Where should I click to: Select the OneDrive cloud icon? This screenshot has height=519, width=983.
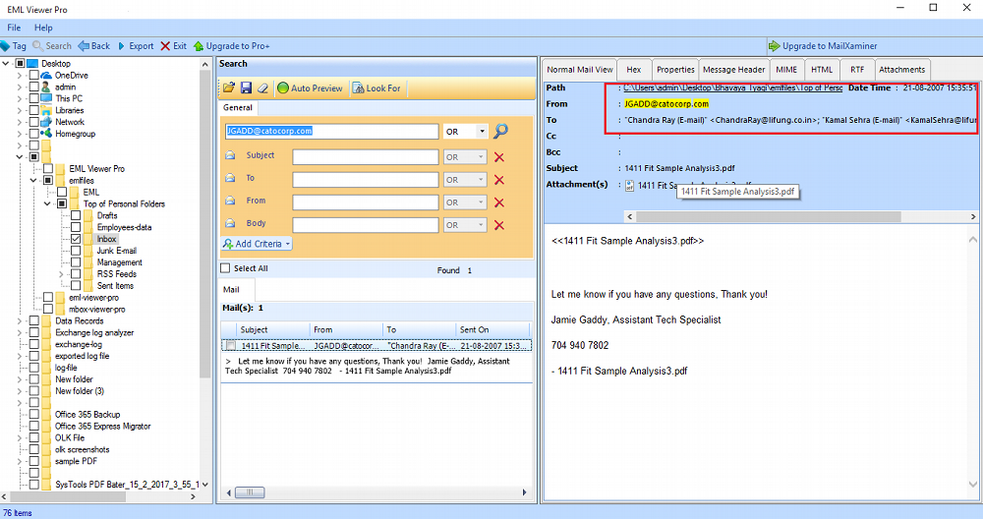[46, 75]
